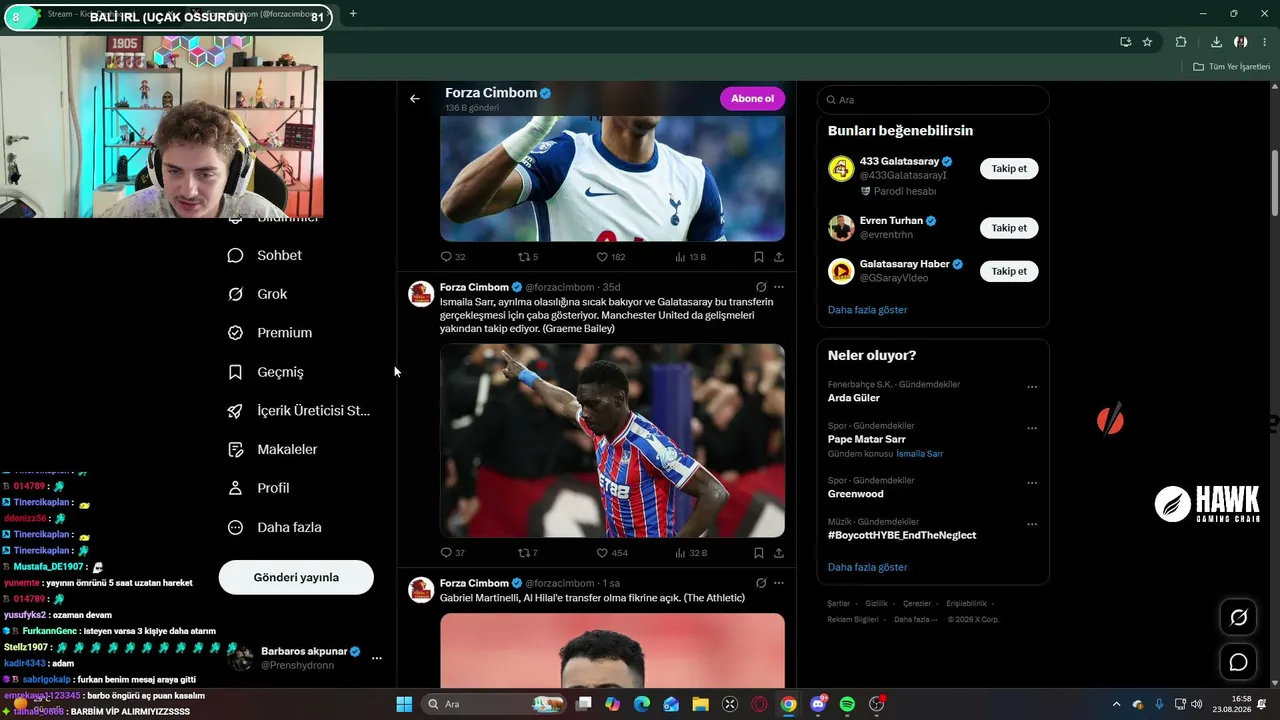Go back using the arrow beside Forza Cimbom
This screenshot has width=1280, height=720.
pyautogui.click(x=415, y=99)
